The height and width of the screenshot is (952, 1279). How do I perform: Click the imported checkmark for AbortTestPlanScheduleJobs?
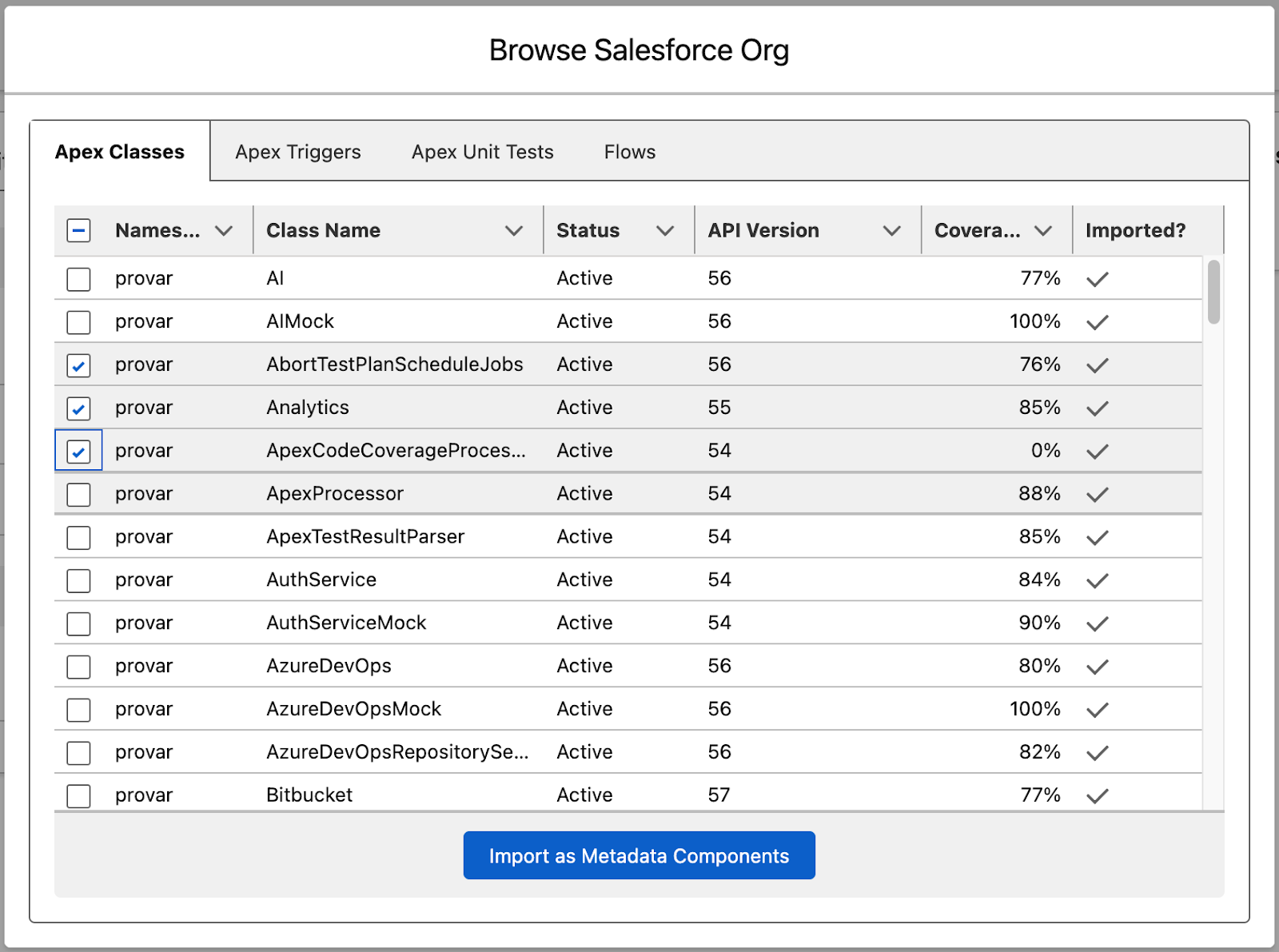coord(1098,365)
